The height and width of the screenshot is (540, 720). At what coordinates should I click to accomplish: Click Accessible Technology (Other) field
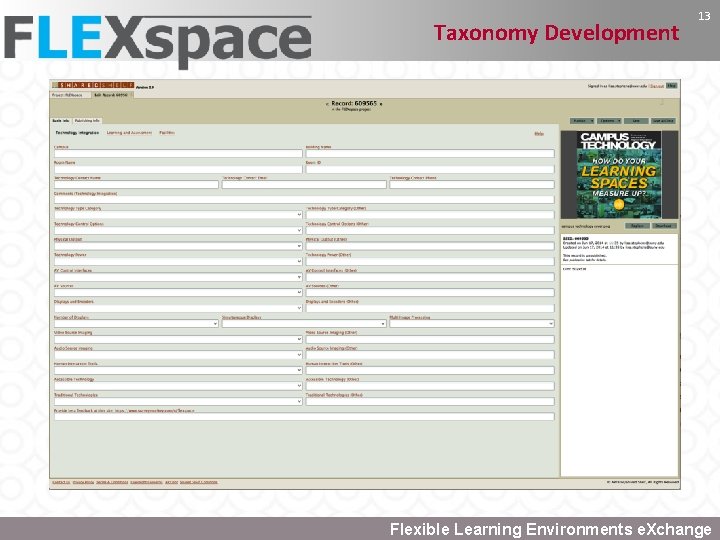click(430, 386)
